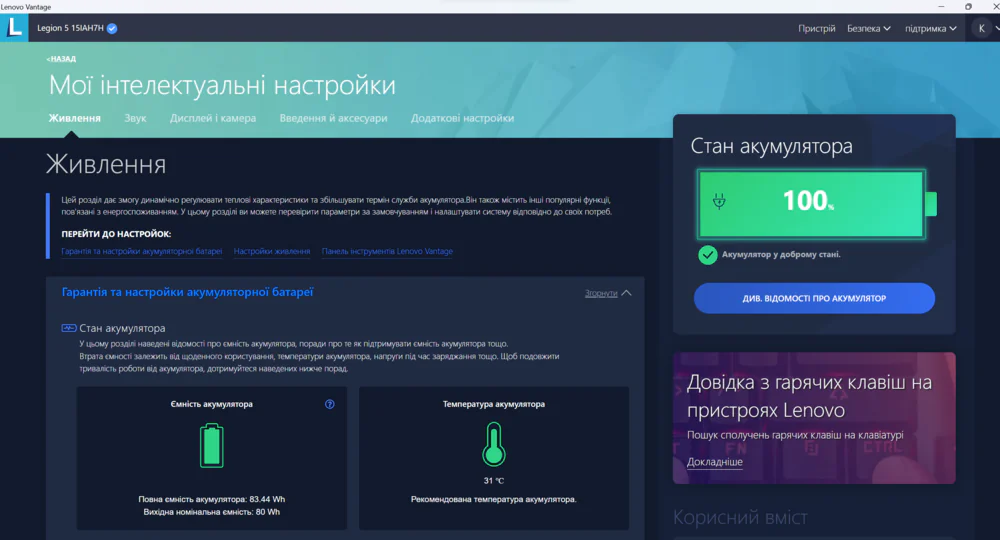Click the ПЕРЕЙТИ ДО НАСТРОЙОК label
The width and height of the screenshot is (1000, 540).
pyautogui.click(x=116, y=234)
